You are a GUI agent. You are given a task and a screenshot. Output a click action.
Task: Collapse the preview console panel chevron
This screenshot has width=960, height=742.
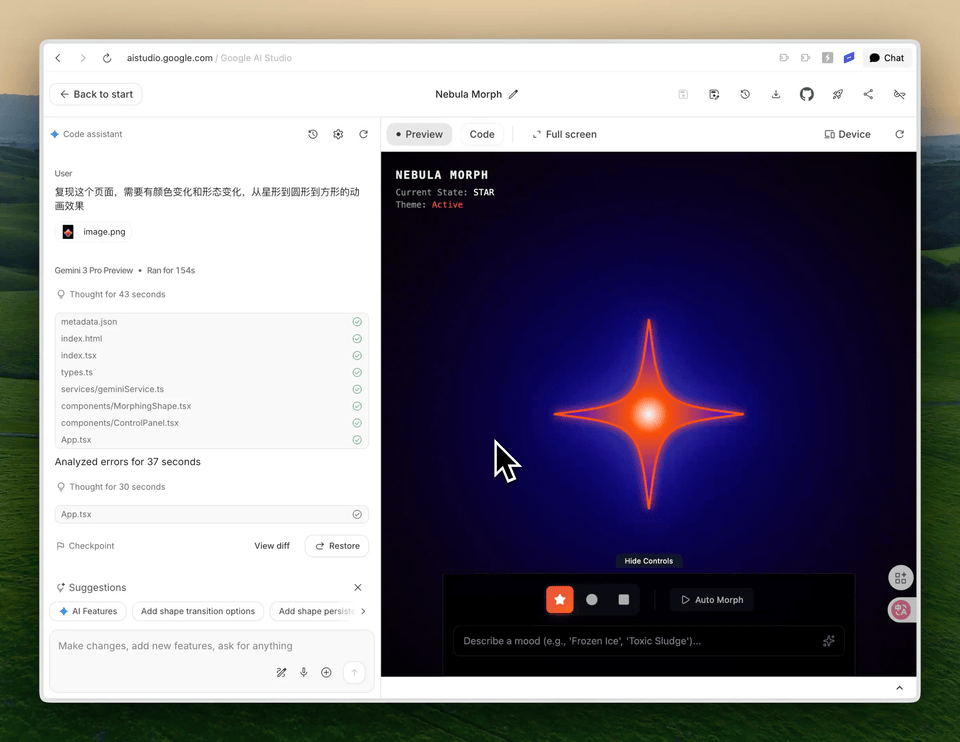point(898,687)
